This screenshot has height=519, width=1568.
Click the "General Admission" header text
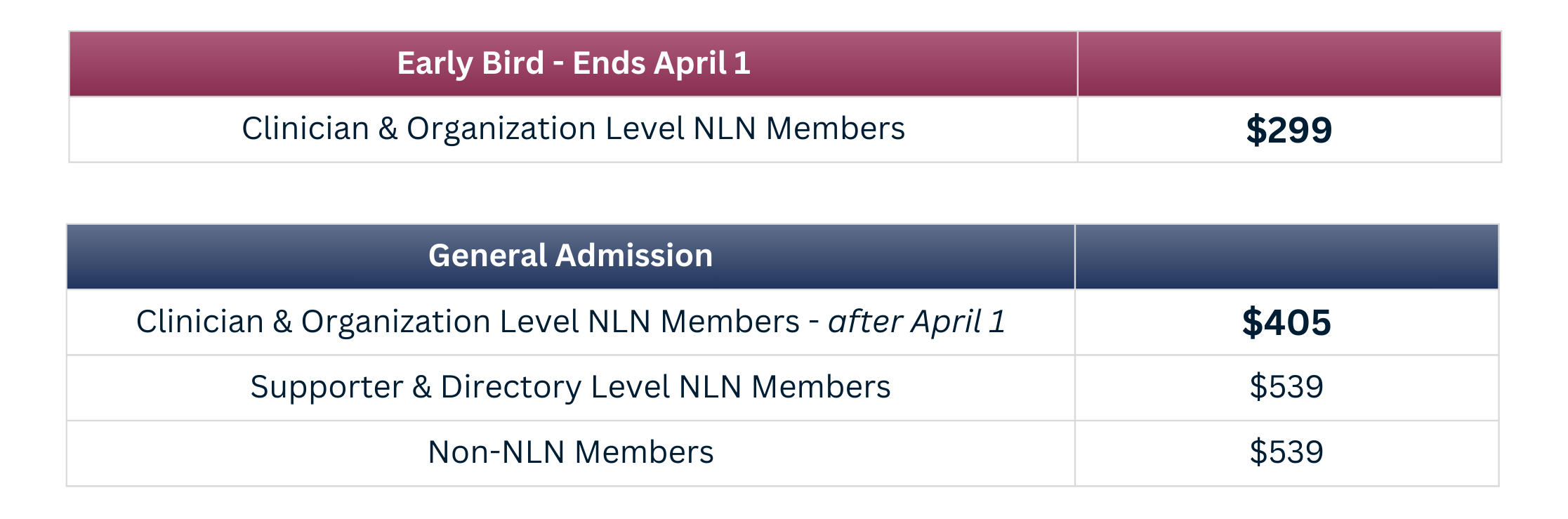tap(570, 256)
